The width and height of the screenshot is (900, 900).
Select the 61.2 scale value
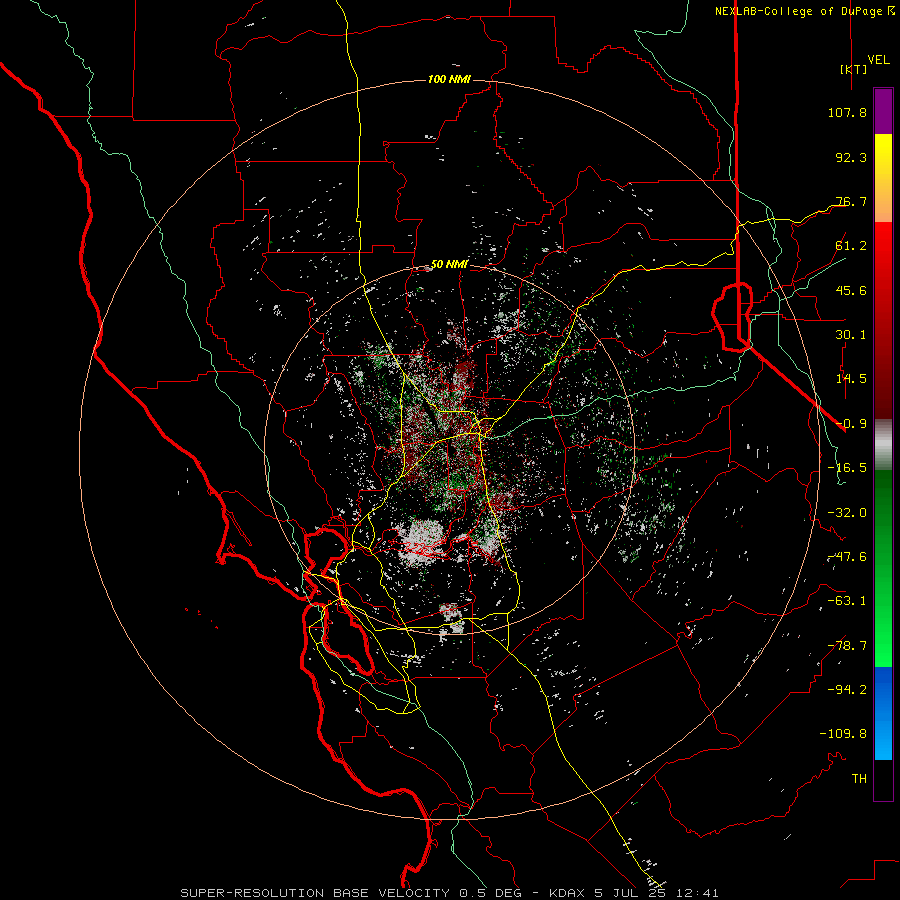[x=851, y=246]
